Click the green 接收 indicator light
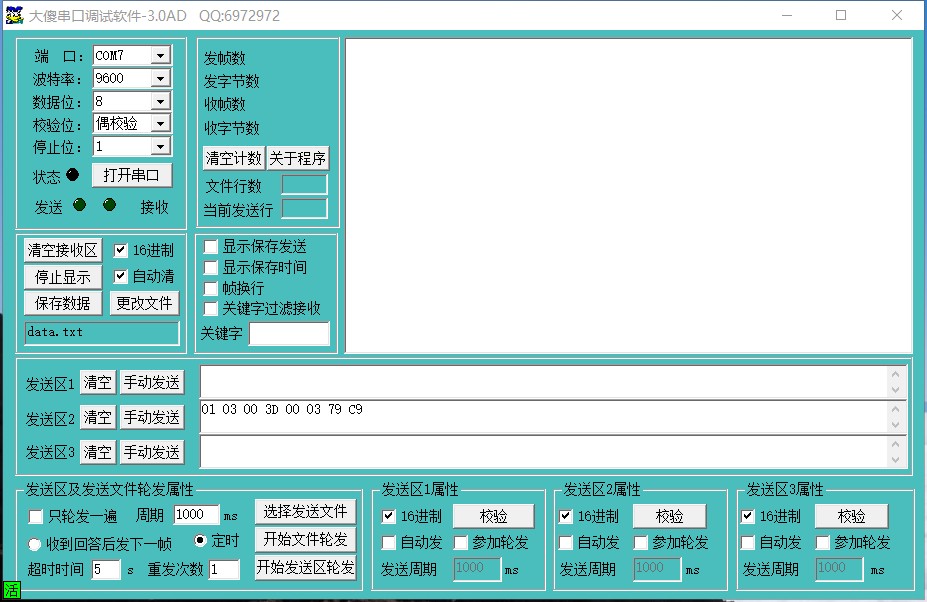 109,205
